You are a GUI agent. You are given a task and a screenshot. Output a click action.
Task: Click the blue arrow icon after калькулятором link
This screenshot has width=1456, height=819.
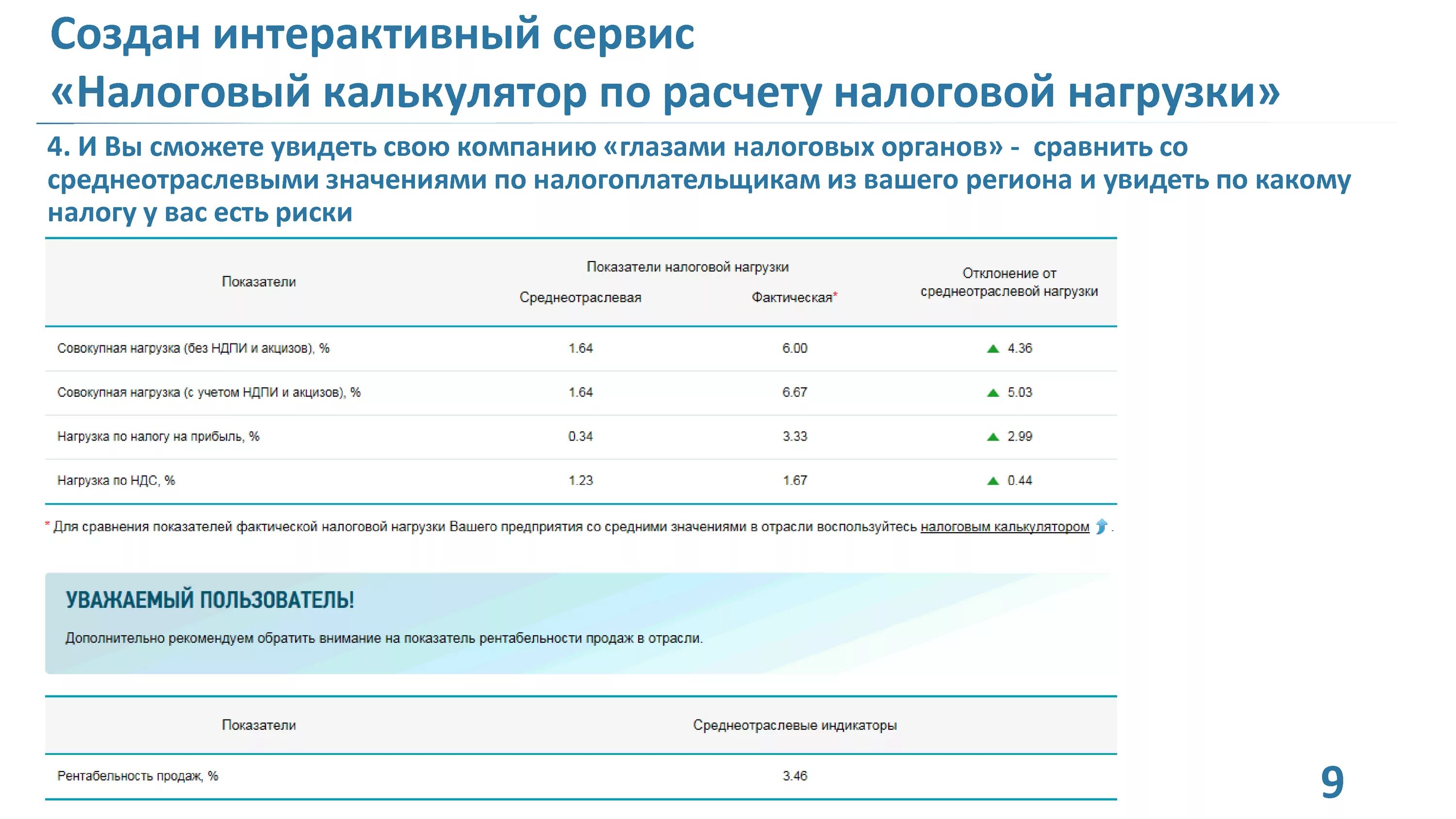click(x=1101, y=527)
